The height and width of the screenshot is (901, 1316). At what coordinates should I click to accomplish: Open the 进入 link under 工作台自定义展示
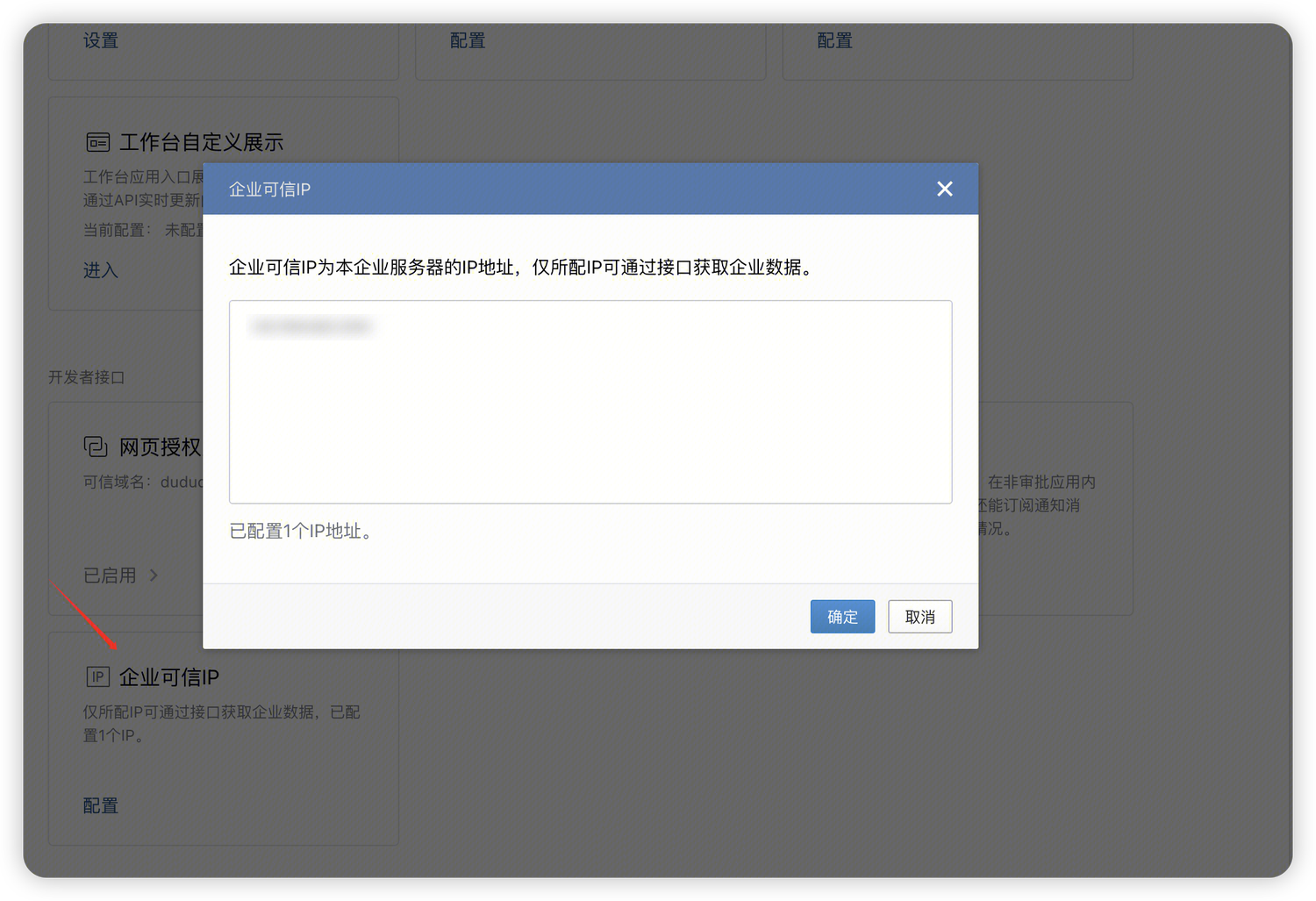(x=101, y=270)
